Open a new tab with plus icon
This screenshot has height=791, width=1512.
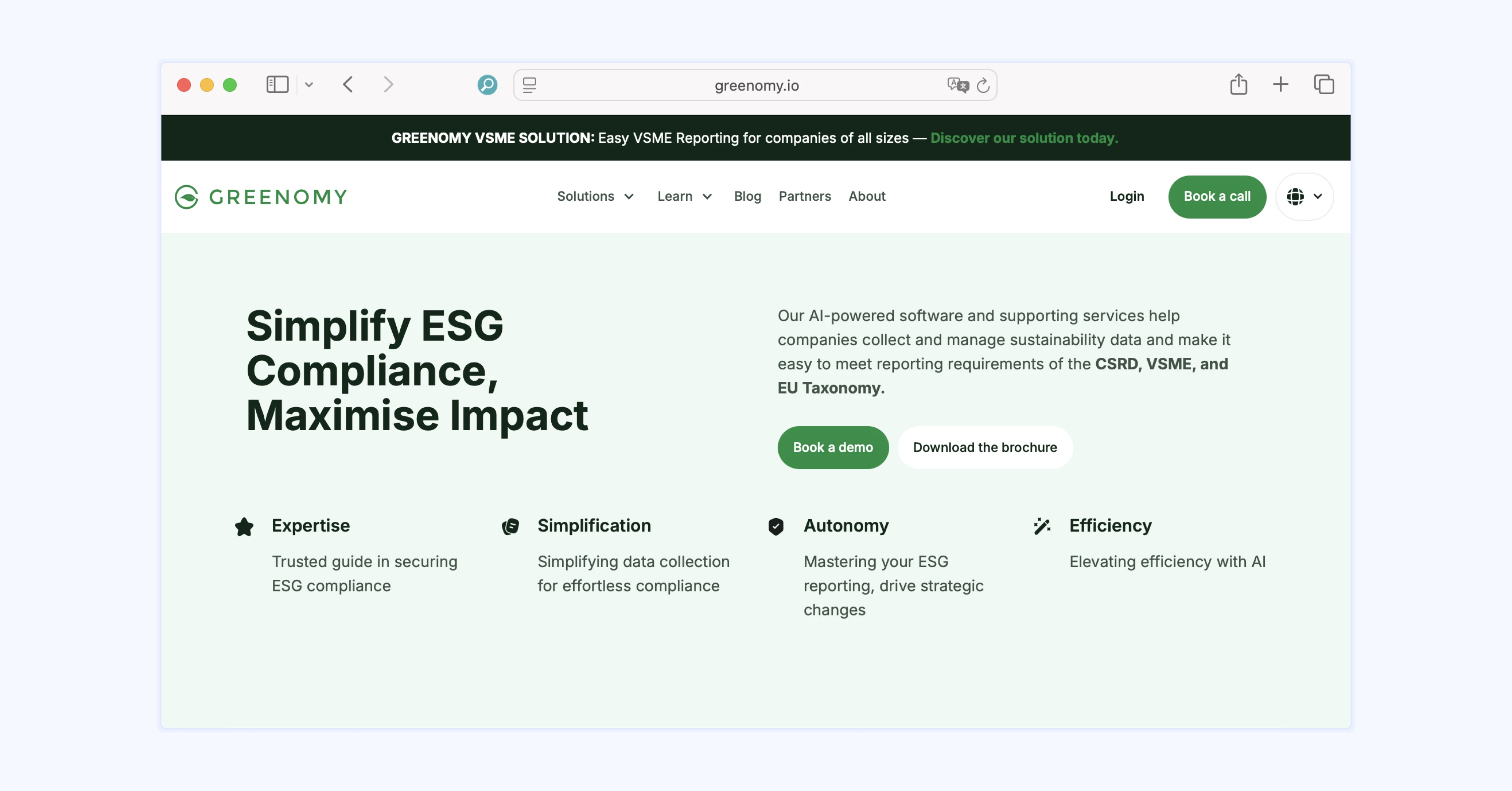(x=1281, y=85)
